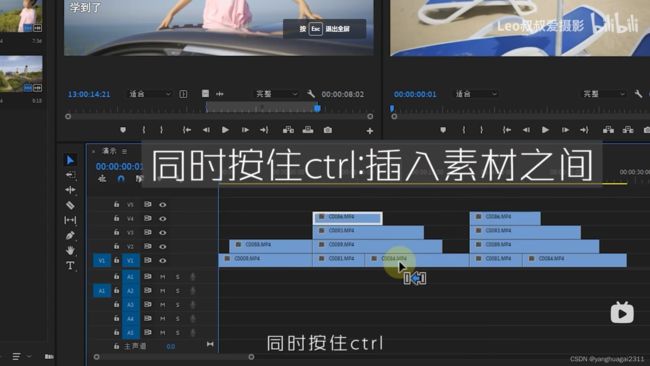Screen dimensions: 650x366
Task: Play sequence in Program monitor
Action: (x=545, y=130)
